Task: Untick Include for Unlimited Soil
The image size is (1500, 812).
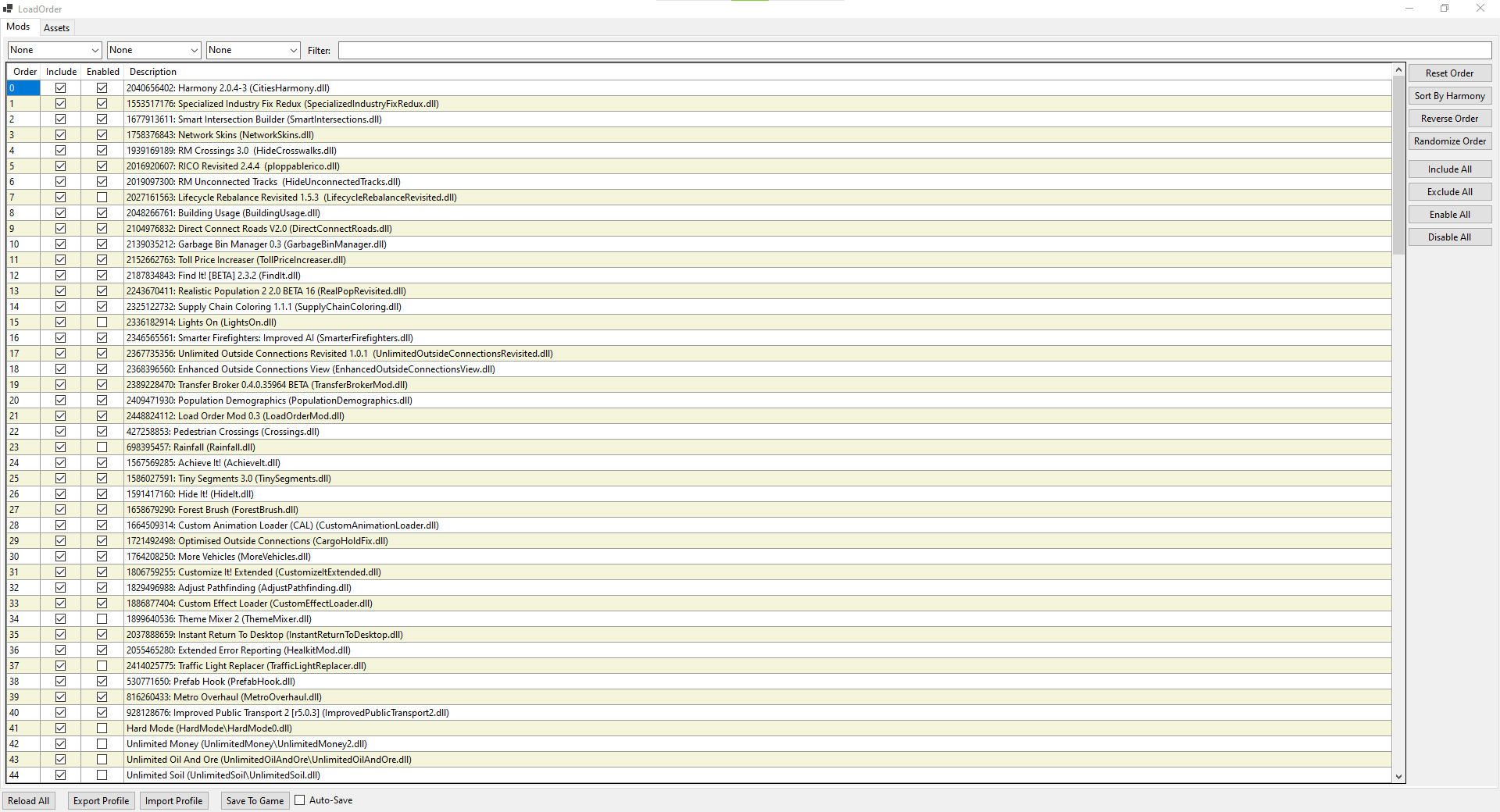Action: click(60, 775)
